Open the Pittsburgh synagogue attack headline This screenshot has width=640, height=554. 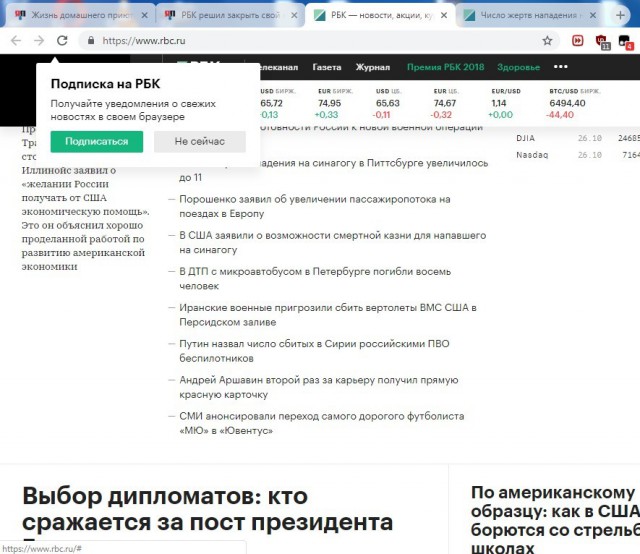coord(333,170)
